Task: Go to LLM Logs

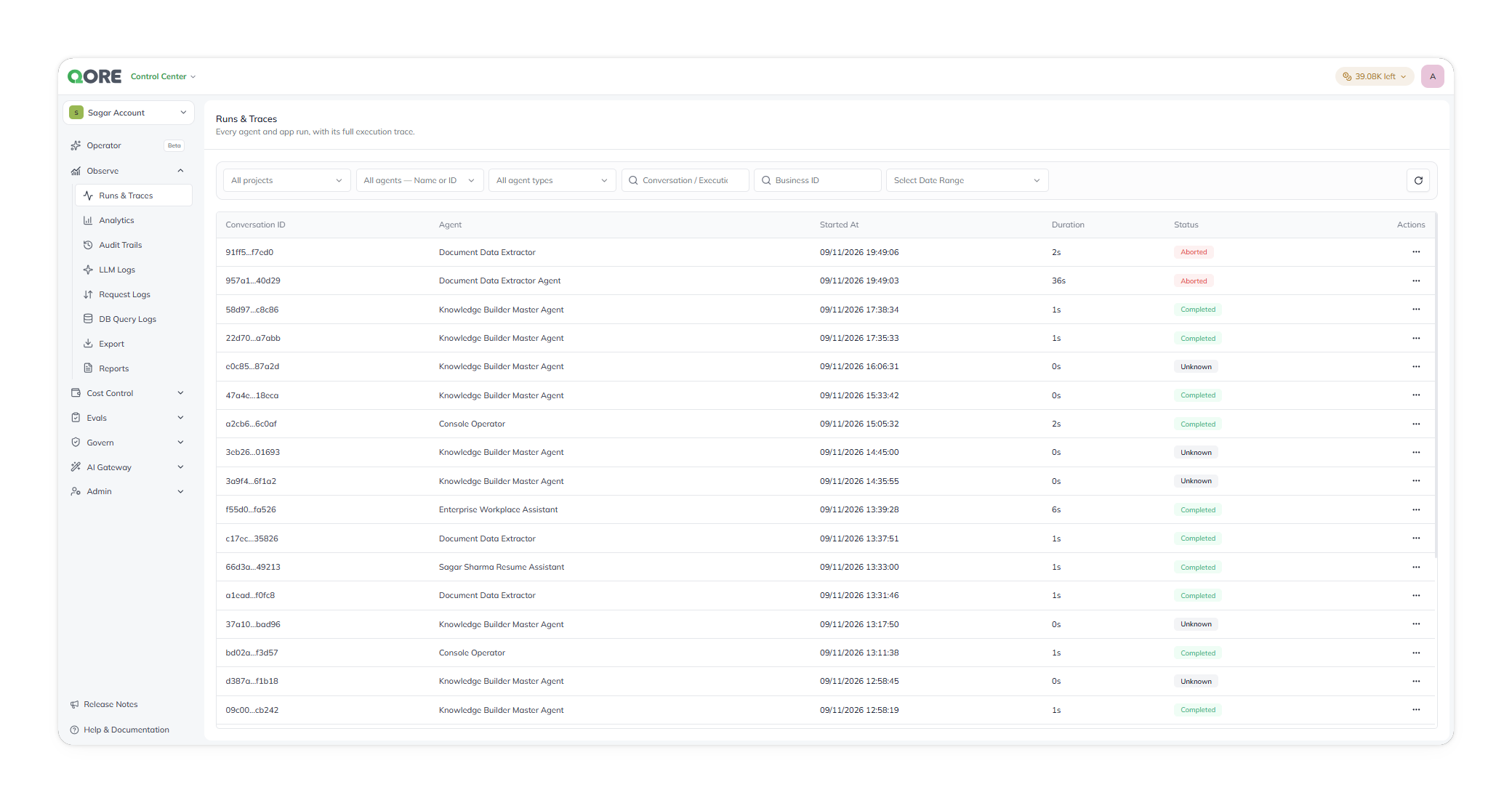Action: click(x=134, y=270)
